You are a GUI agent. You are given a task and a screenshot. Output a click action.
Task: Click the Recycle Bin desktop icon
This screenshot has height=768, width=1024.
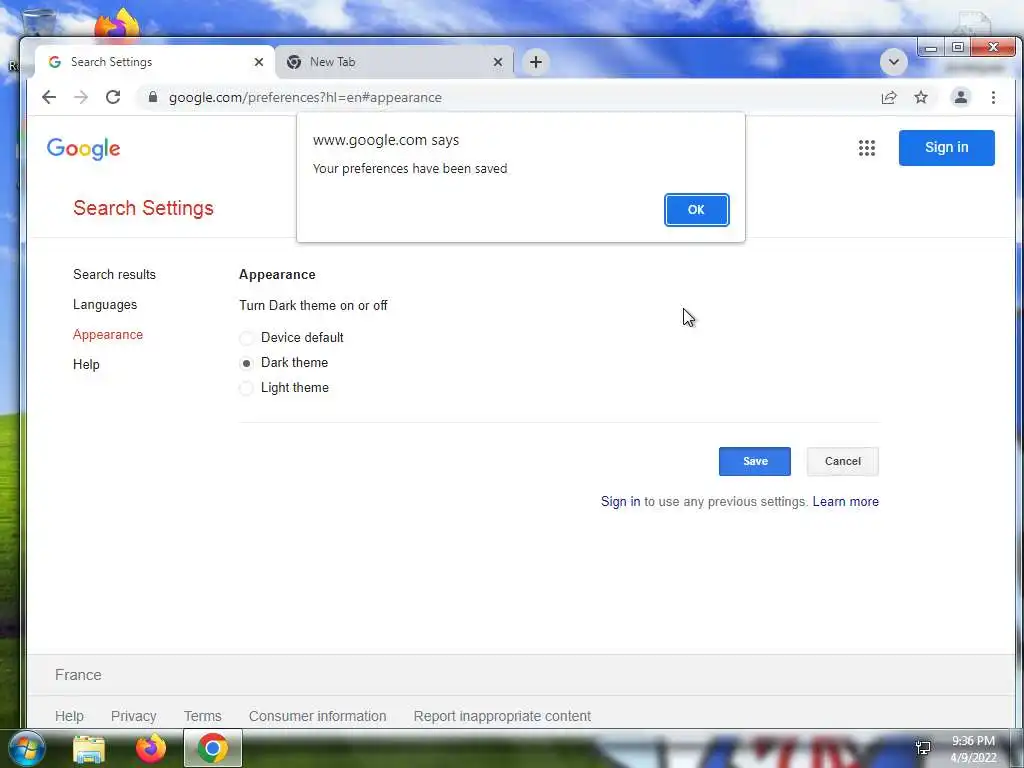pos(38,22)
